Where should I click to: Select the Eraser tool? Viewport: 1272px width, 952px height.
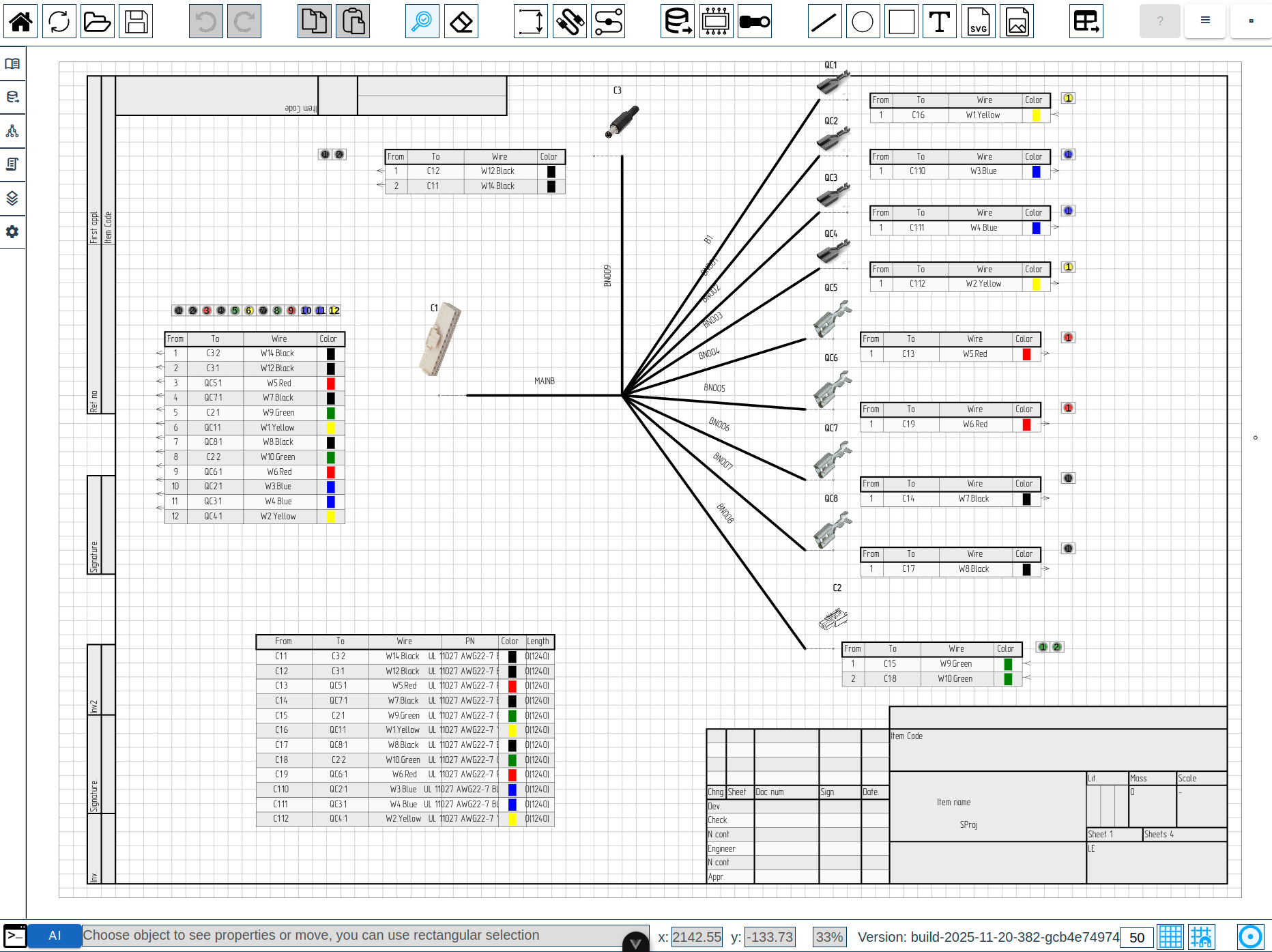pyautogui.click(x=461, y=21)
